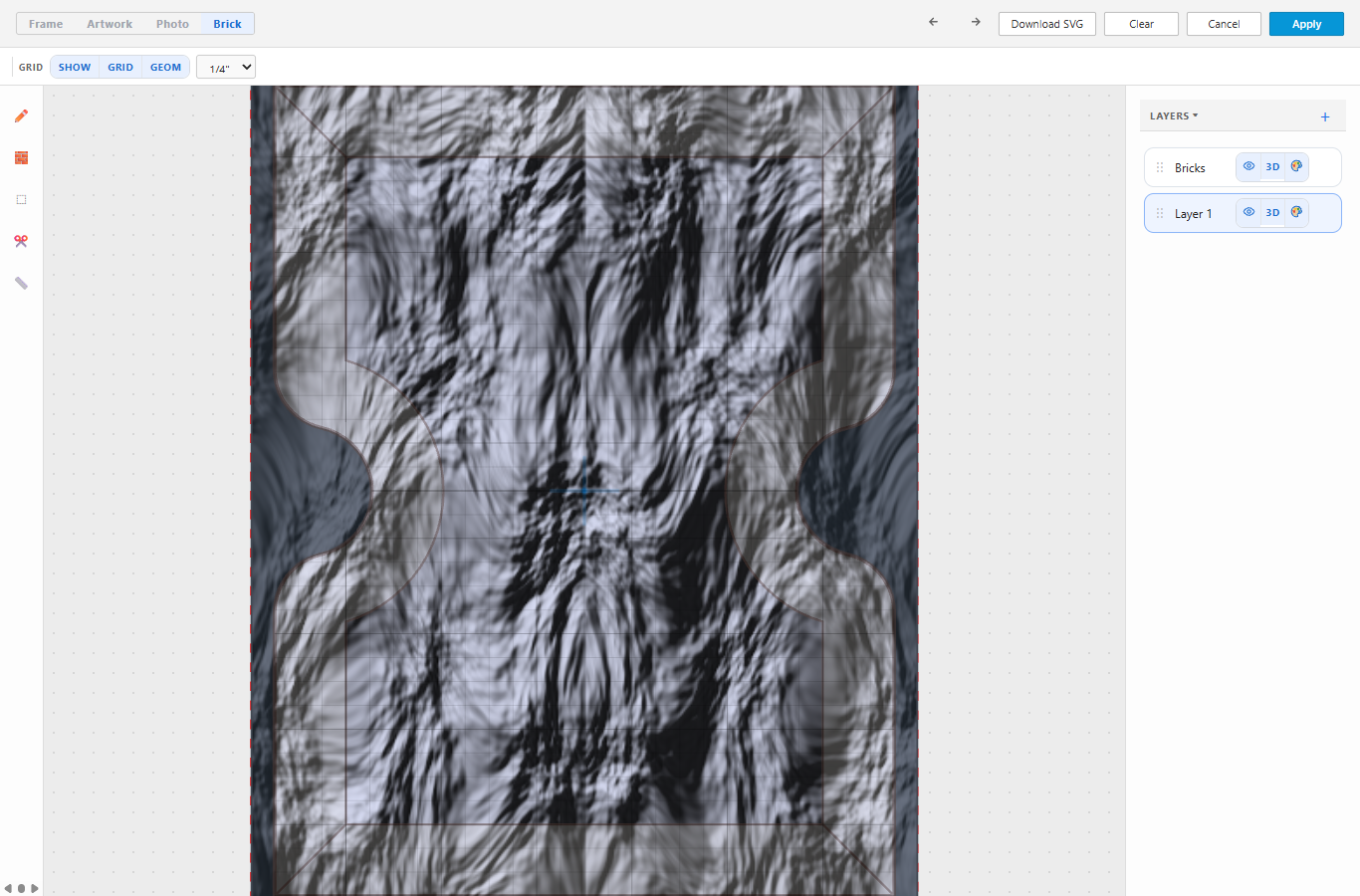Image resolution: width=1360 pixels, height=896 pixels.
Task: Toggle the GRID snap option
Action: pos(120,67)
